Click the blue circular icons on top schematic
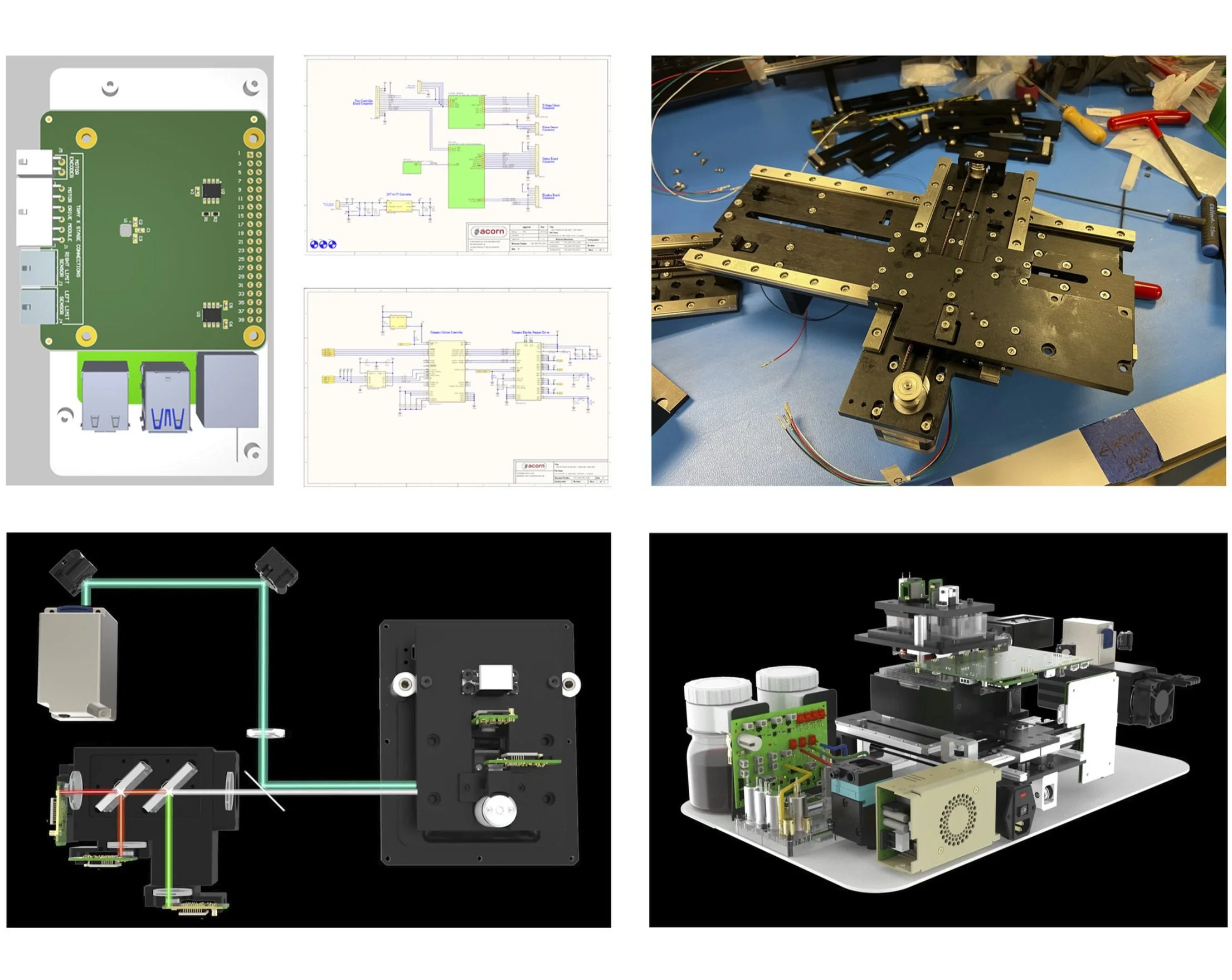 (323, 245)
